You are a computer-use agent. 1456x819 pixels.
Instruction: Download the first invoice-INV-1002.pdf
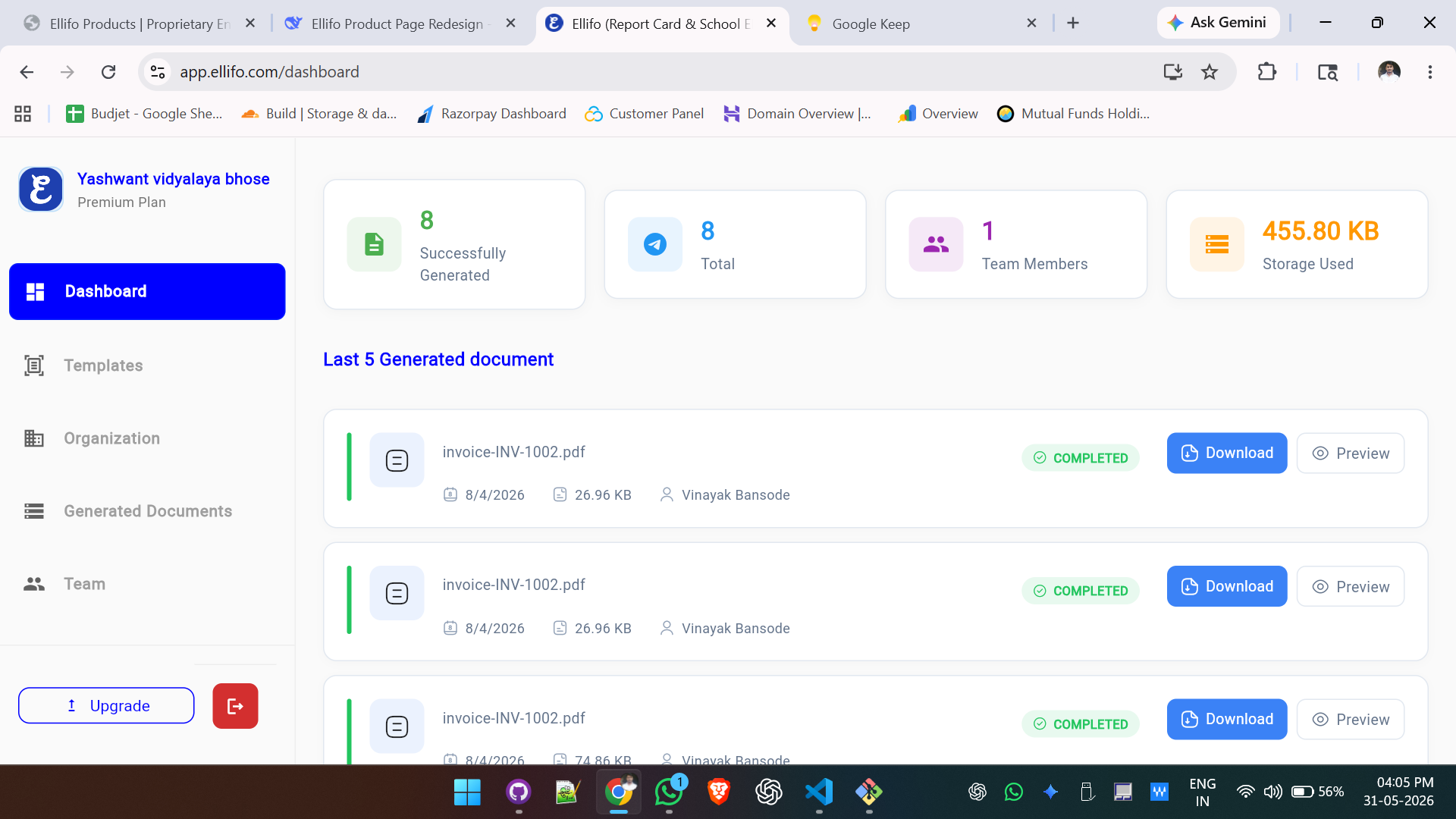coord(1227,453)
